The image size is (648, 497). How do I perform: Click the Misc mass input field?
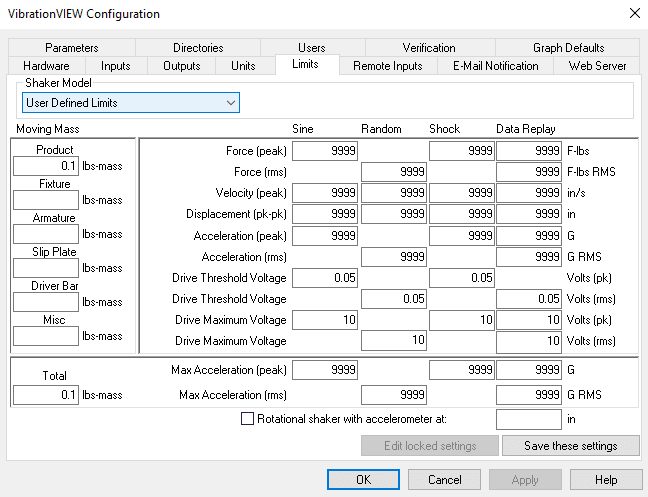click(x=46, y=336)
